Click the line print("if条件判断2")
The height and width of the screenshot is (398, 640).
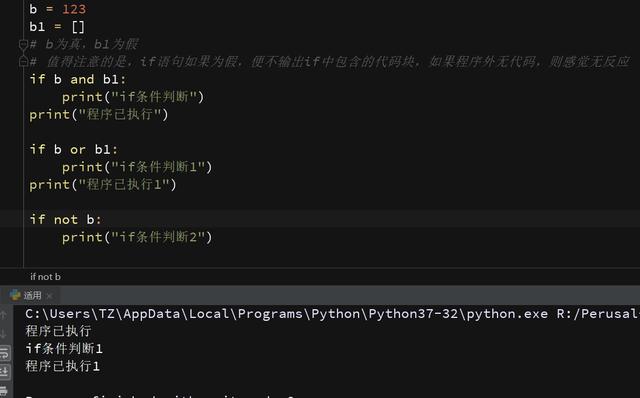(x=137, y=237)
